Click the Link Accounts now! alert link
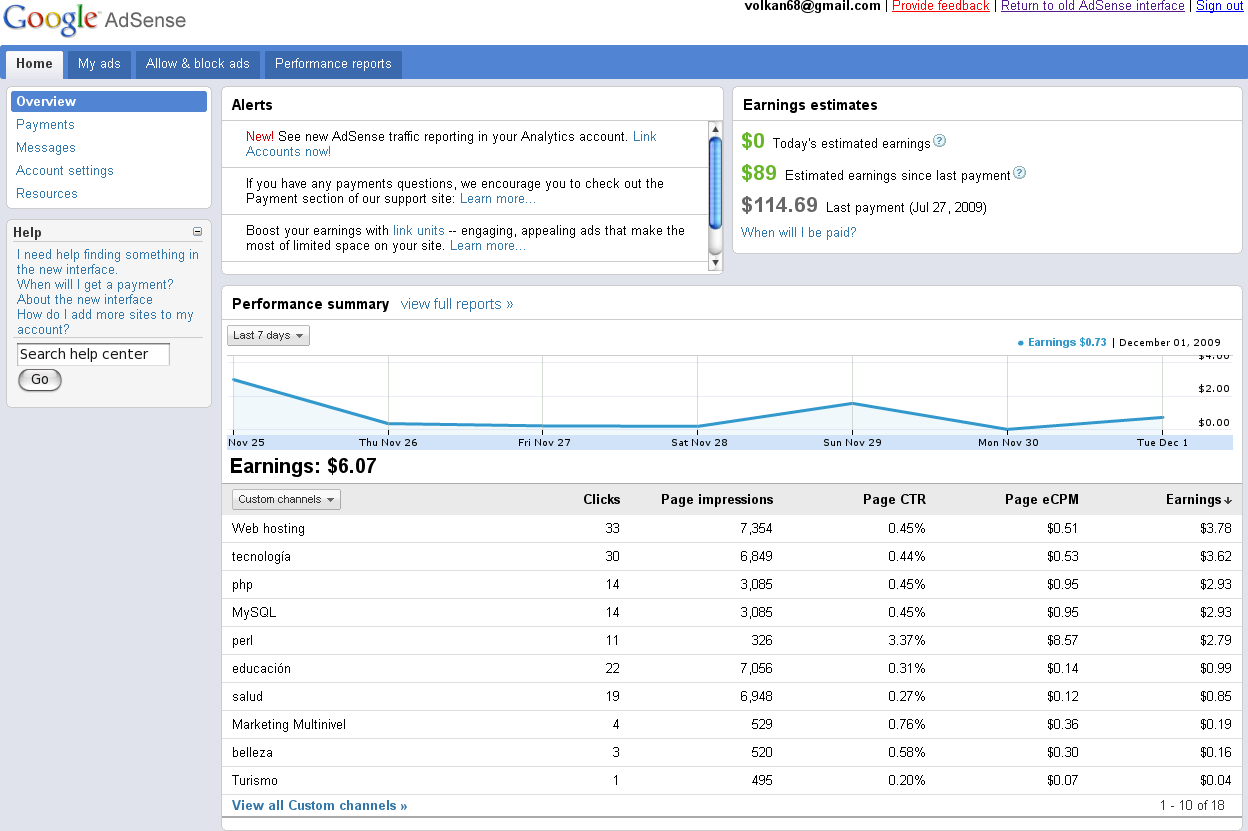The width and height of the screenshot is (1248, 831). [x=451, y=144]
